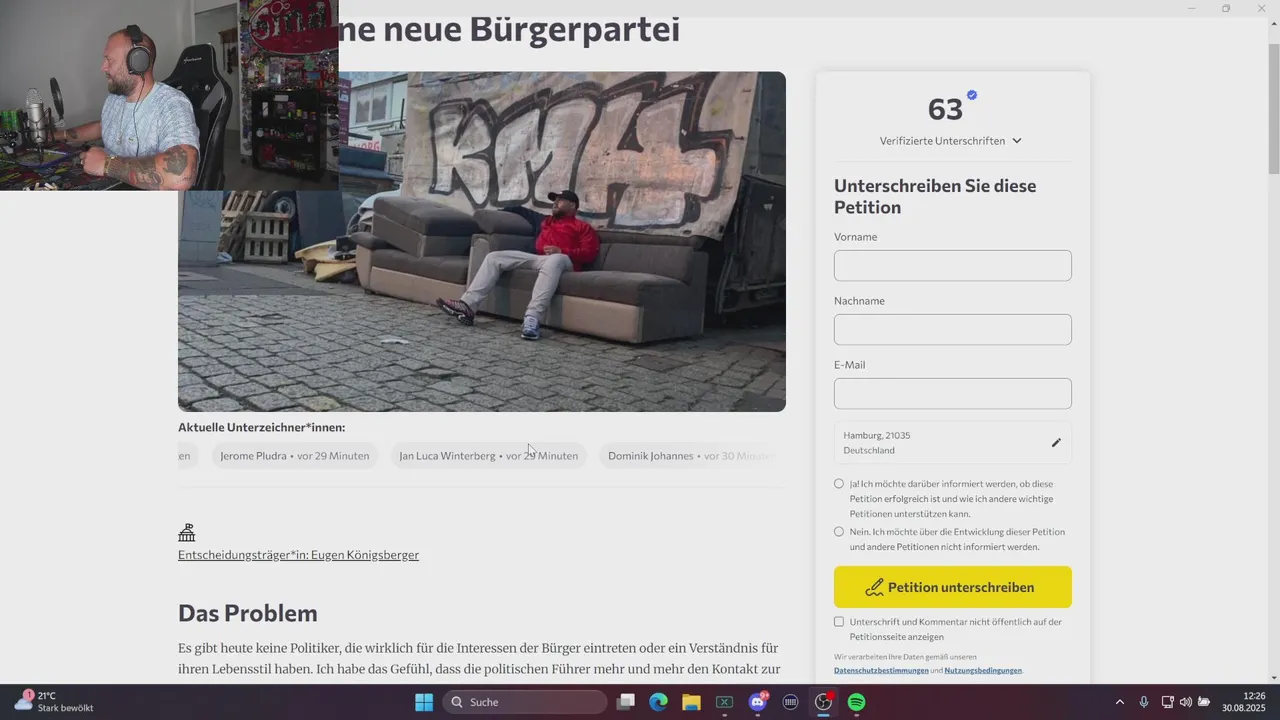Select the 'Nein. Ich möchte nicht informiert werden' radio option
The height and width of the screenshot is (720, 1280).
pyautogui.click(x=839, y=532)
